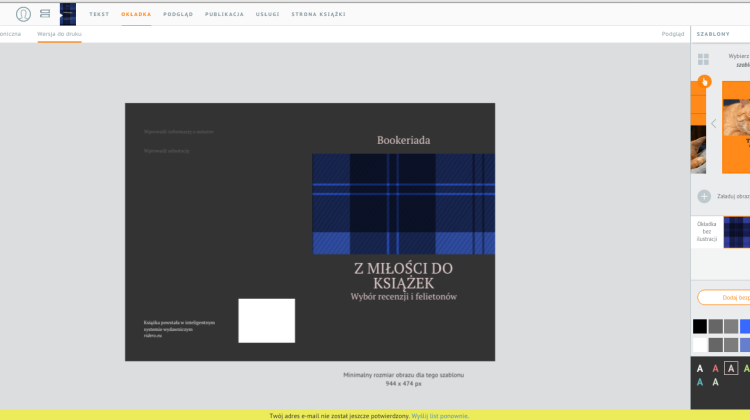Click the plus icon to load image
The height and width of the screenshot is (420, 750).
704,196
